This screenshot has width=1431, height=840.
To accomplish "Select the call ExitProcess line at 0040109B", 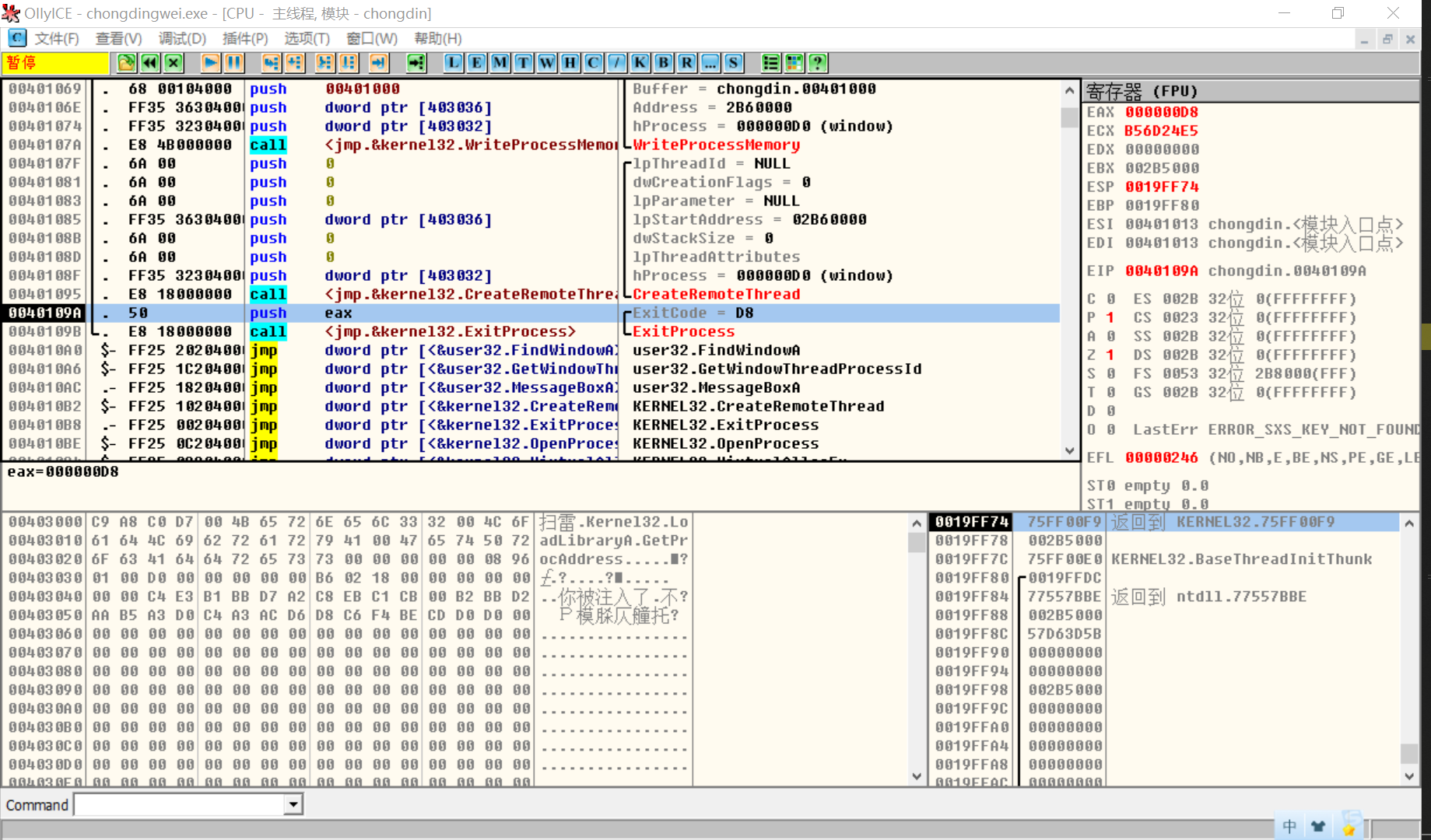I will coord(531,331).
